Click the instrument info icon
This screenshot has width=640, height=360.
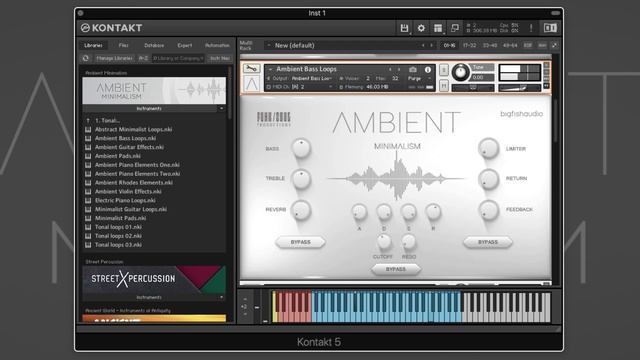427,70
